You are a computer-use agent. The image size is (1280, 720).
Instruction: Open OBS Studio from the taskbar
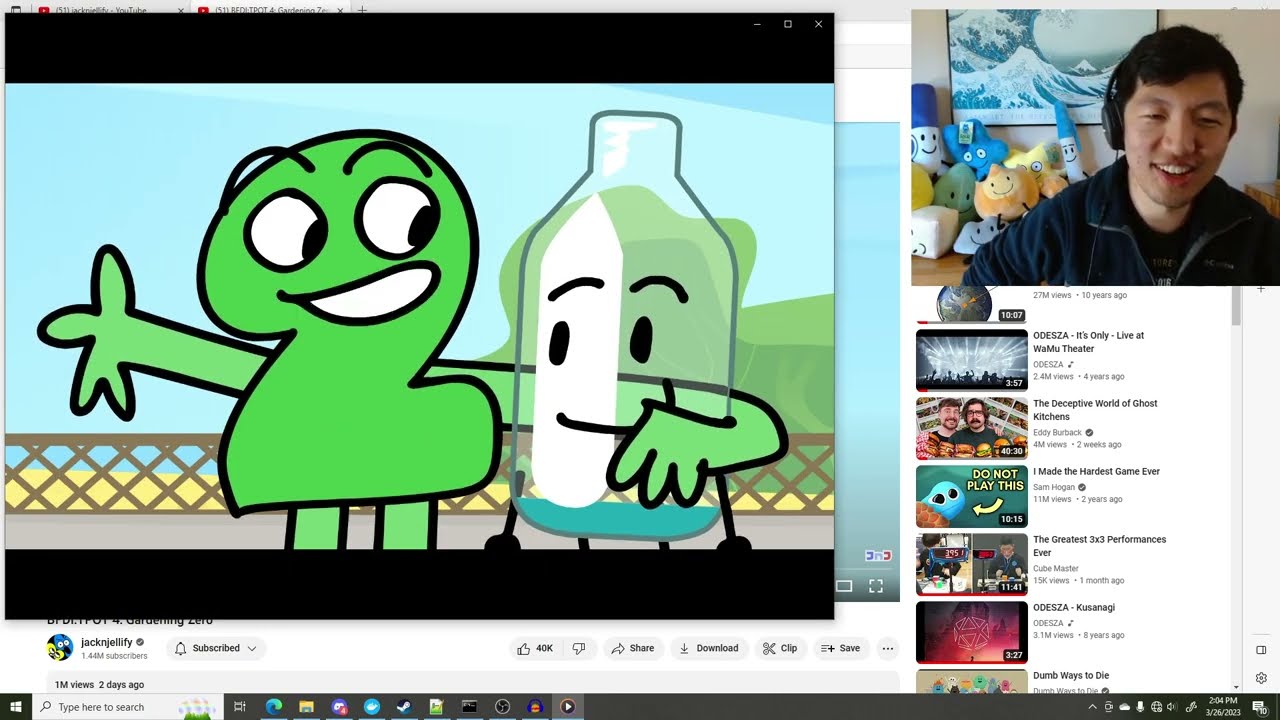[502, 707]
